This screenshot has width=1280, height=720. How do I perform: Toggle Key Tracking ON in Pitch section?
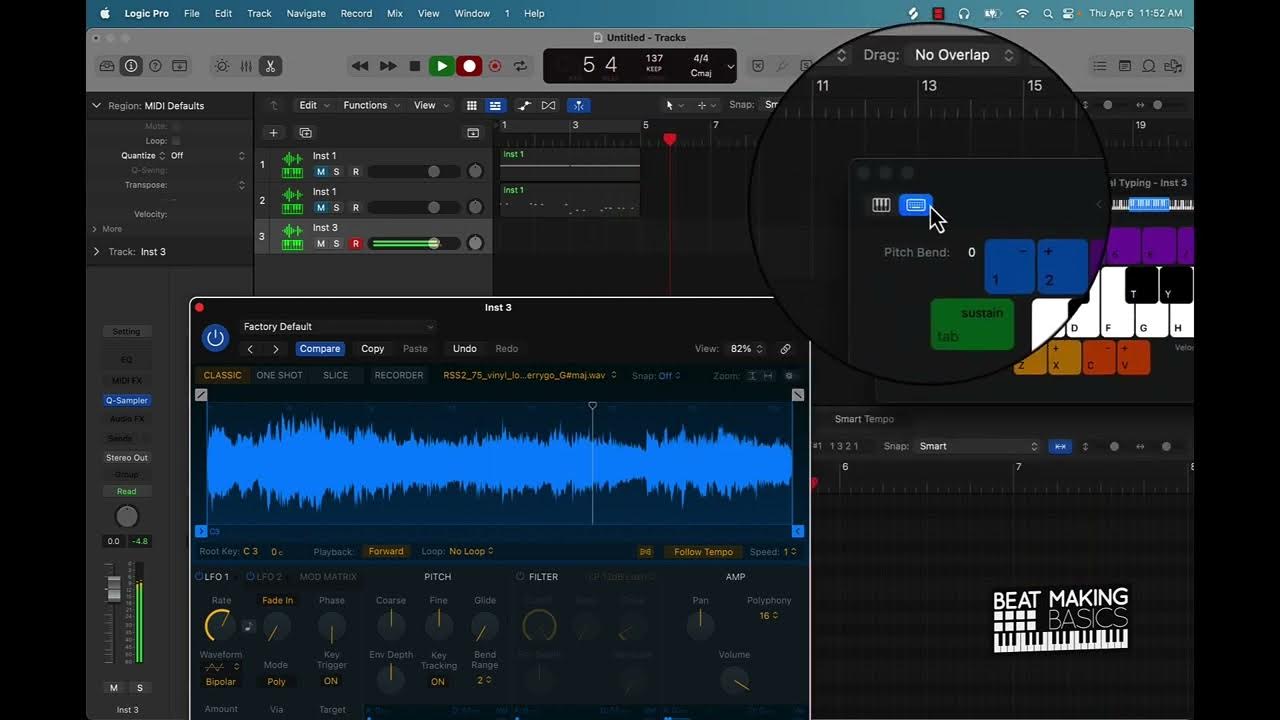coord(438,682)
